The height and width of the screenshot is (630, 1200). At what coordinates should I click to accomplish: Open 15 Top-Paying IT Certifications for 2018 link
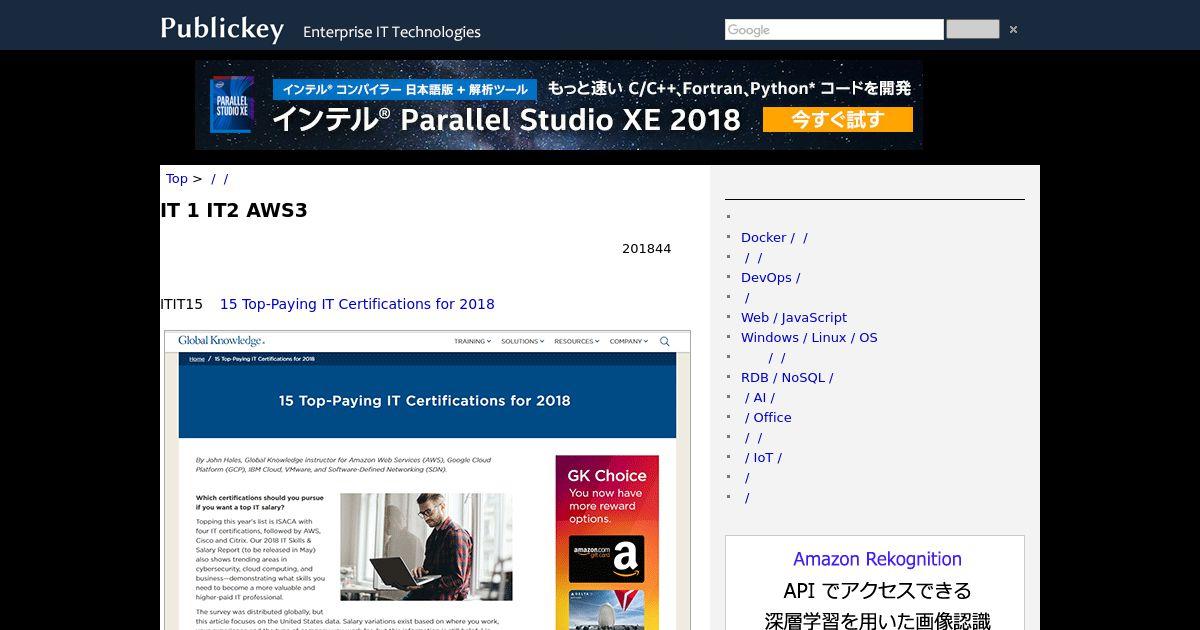tap(357, 304)
